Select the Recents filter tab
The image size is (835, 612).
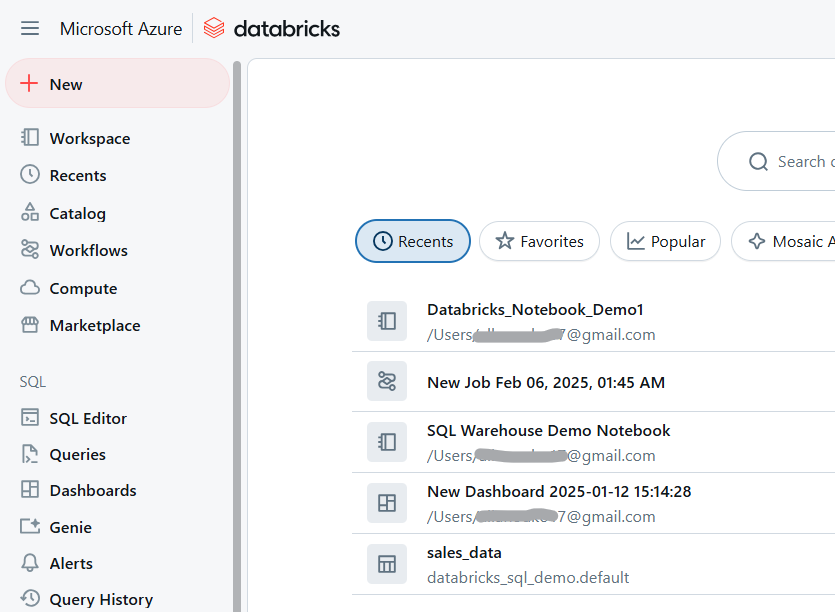click(413, 241)
